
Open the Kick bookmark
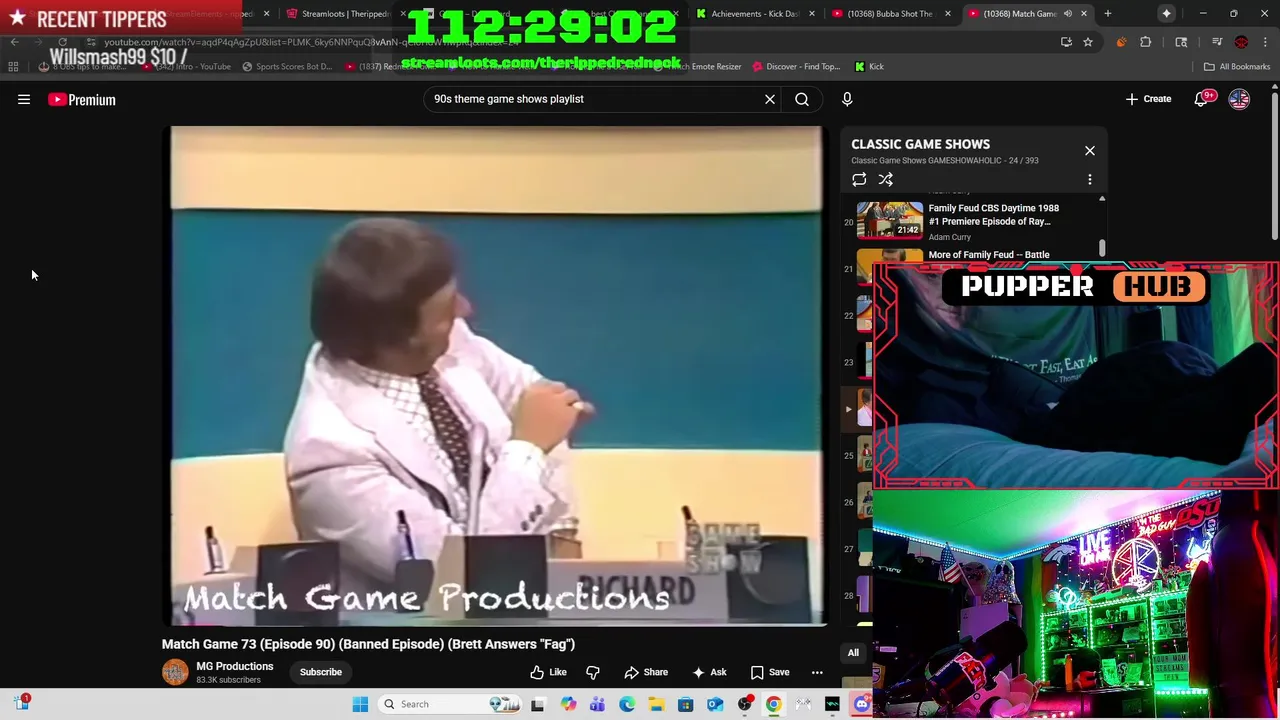point(869,67)
